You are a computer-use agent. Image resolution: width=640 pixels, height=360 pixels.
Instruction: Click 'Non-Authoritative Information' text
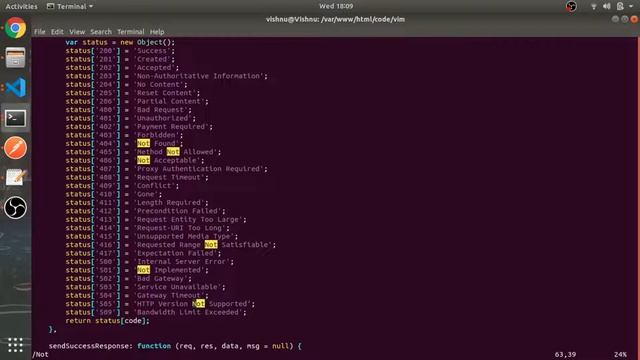[x=198, y=76]
